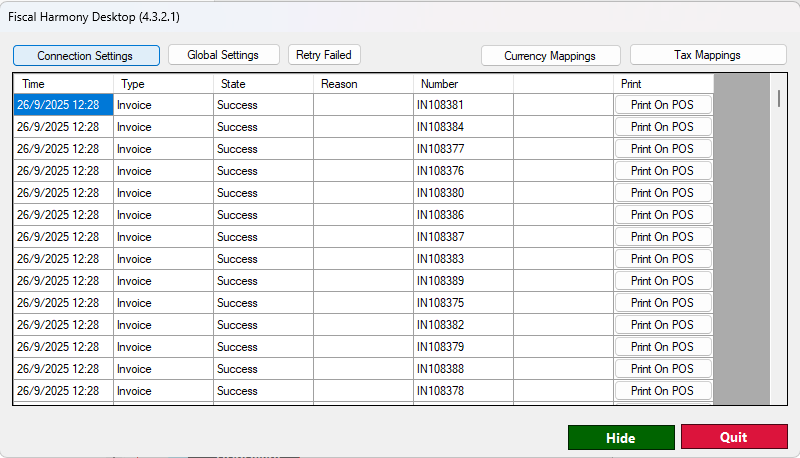Quit the application with the red Quit button
Screen dimensions: 800x458
coord(734,437)
